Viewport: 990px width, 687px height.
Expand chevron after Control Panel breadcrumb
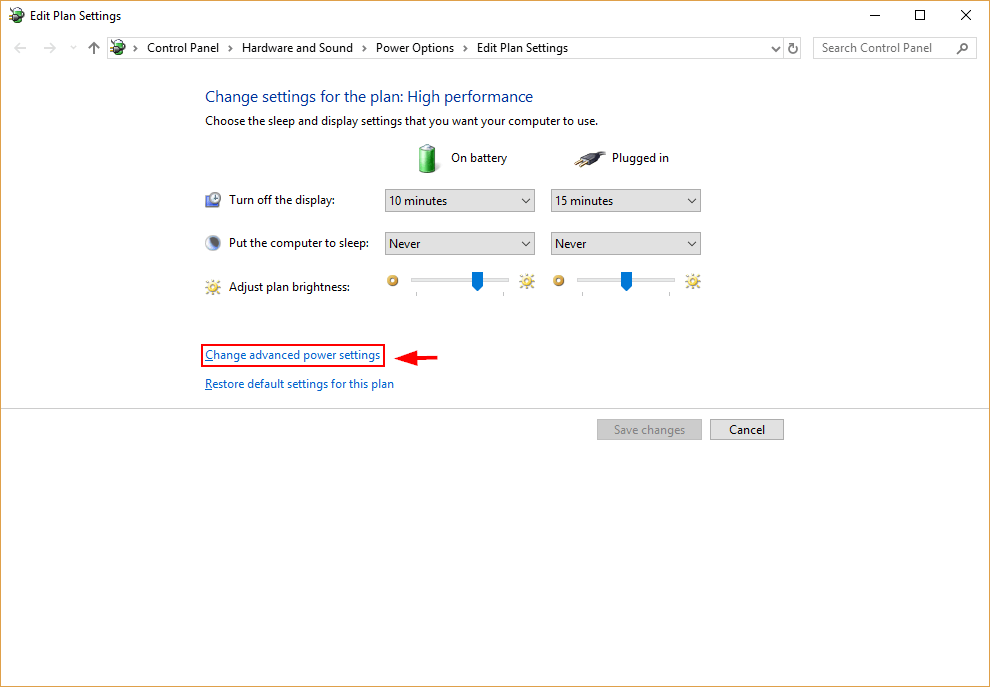pos(230,48)
